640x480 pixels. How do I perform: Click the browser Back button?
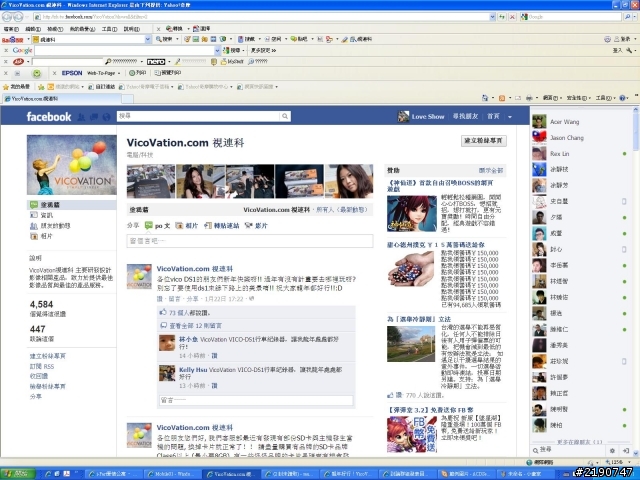tap(7, 17)
